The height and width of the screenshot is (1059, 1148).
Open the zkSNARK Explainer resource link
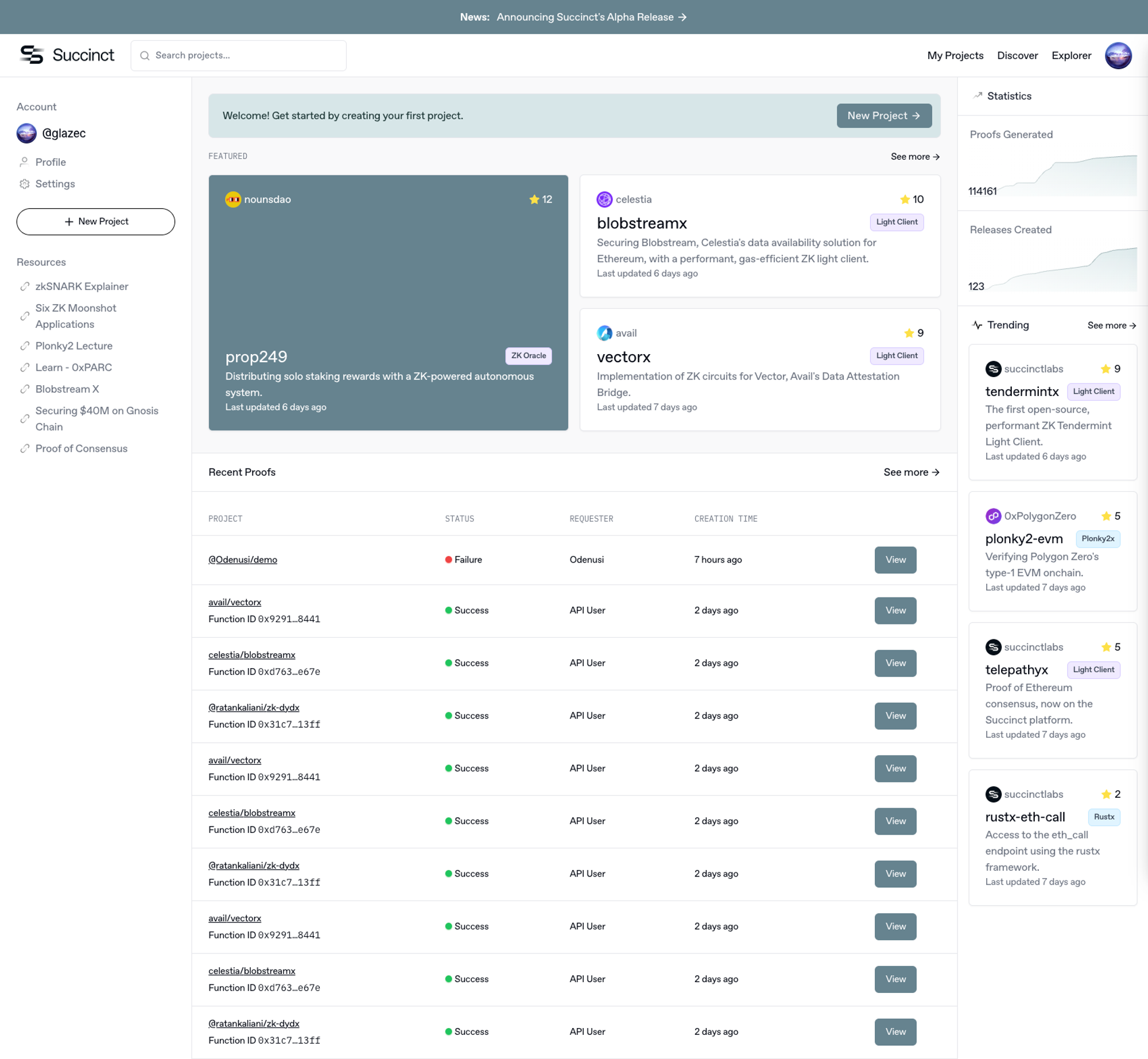(82, 286)
